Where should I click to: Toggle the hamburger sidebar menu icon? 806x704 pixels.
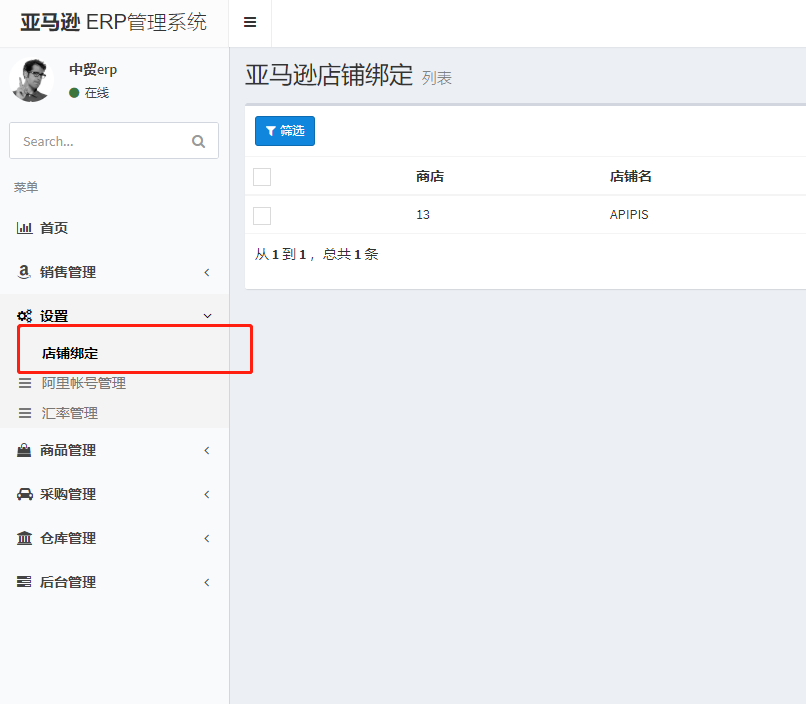250,22
